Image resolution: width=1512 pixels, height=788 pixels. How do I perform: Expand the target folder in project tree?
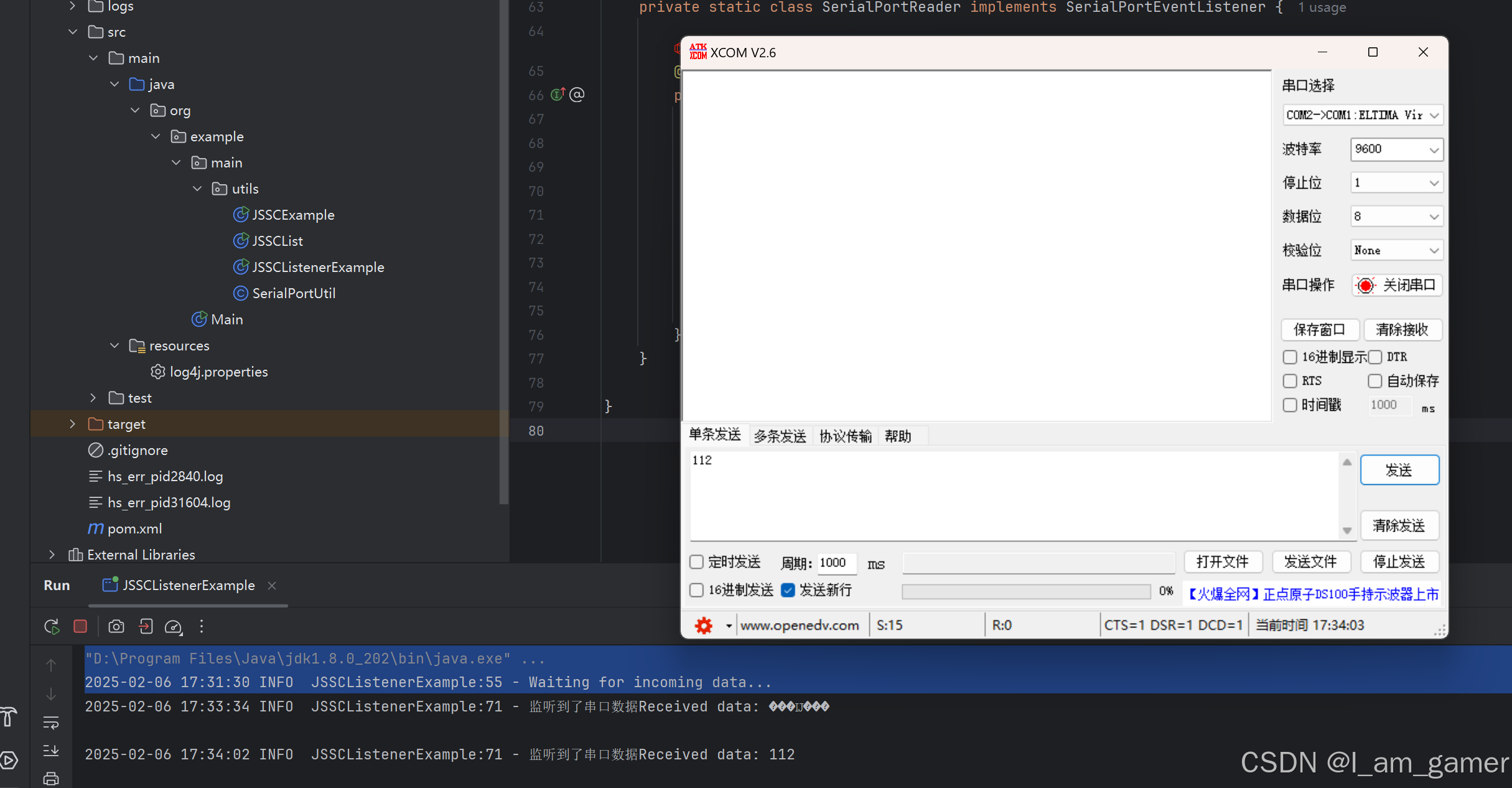click(73, 424)
